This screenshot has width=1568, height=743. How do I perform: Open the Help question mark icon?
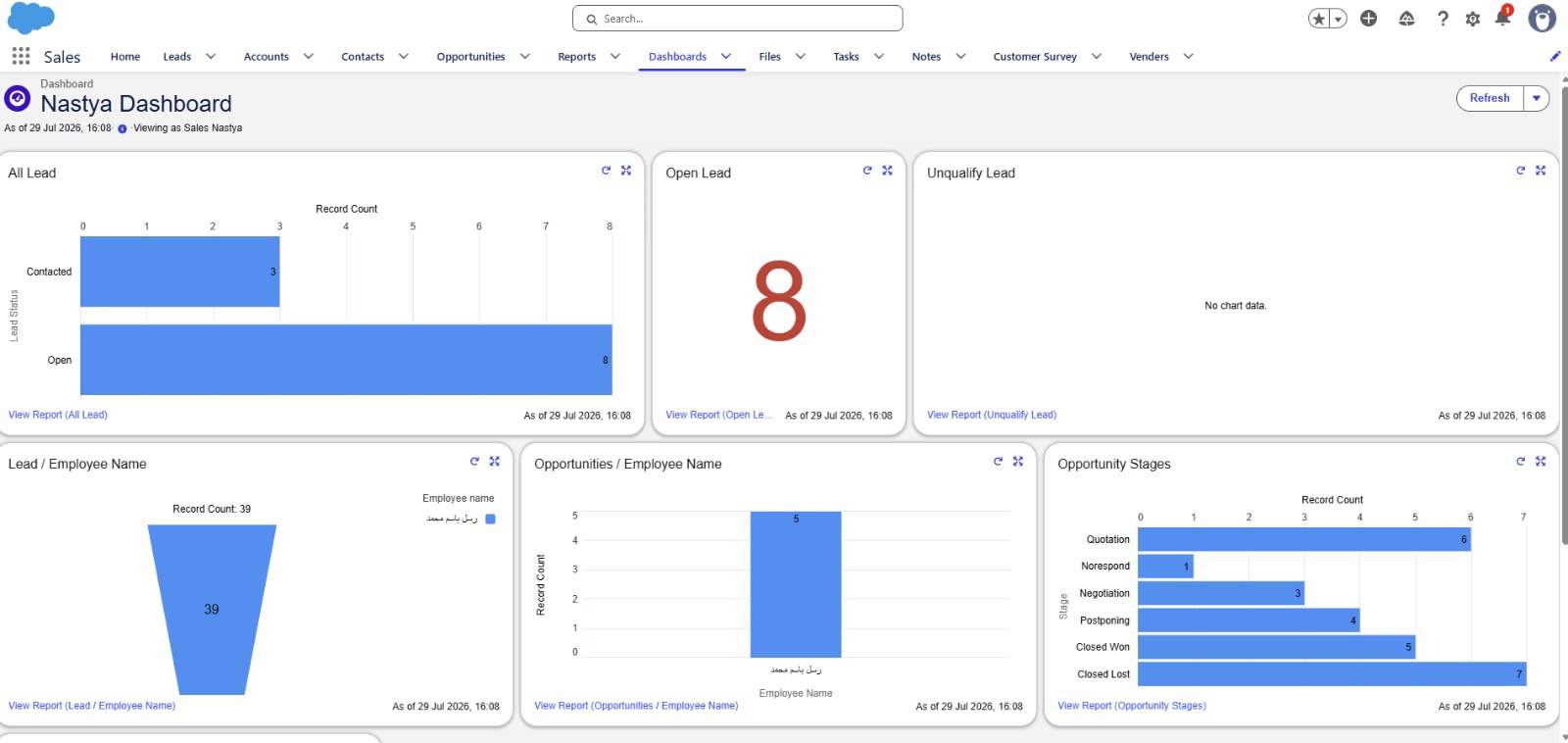[1443, 19]
